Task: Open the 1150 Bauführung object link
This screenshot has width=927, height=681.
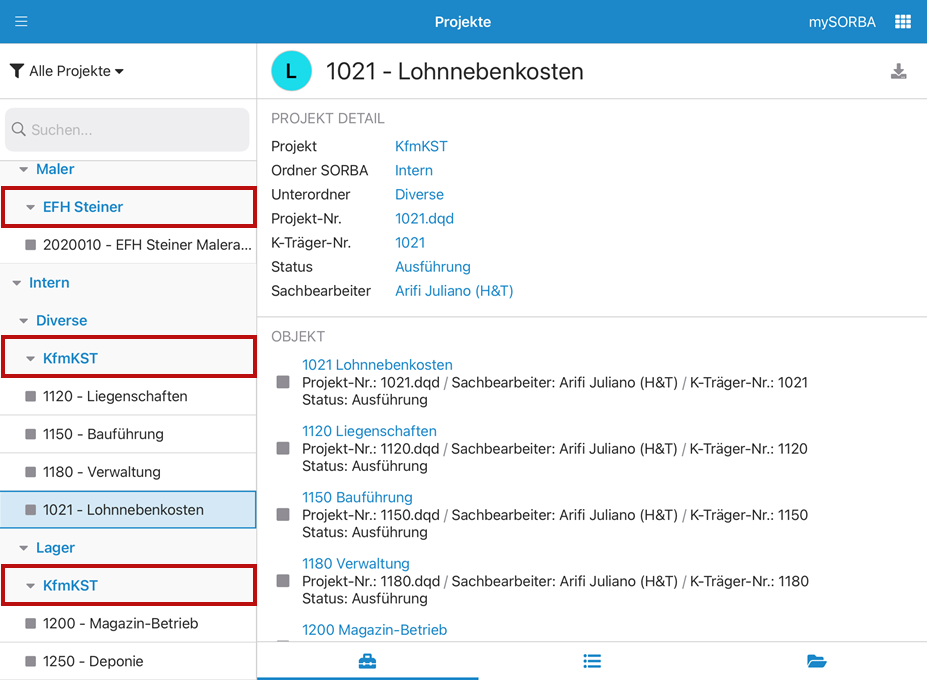Action: point(357,497)
